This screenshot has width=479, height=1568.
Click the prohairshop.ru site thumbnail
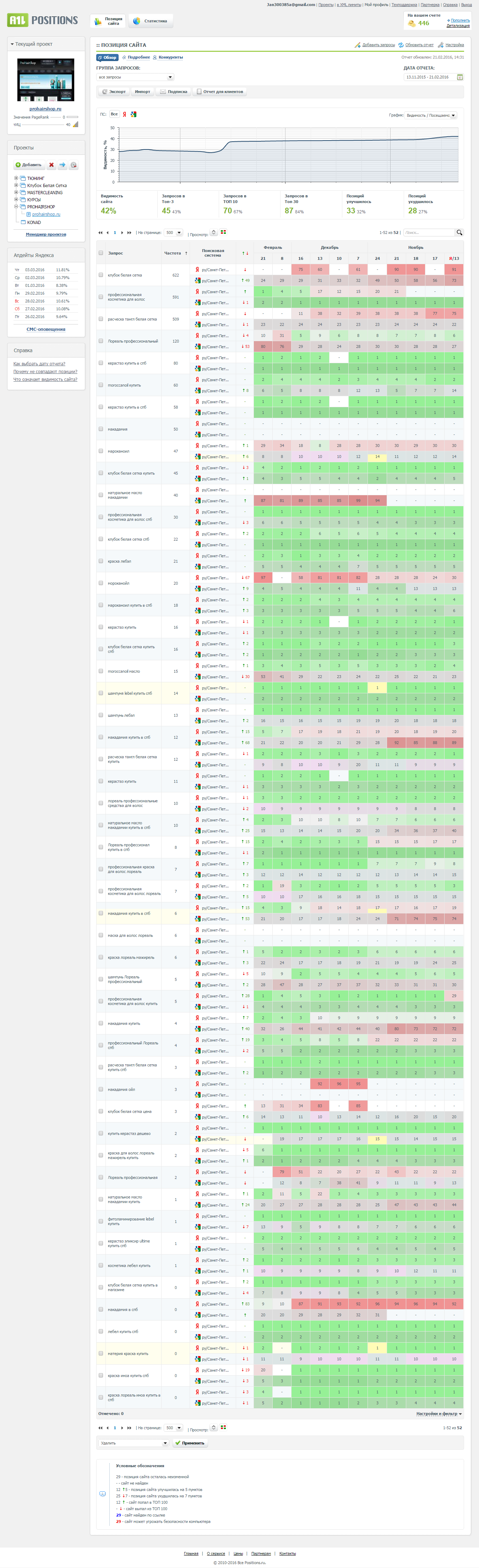click(46, 80)
